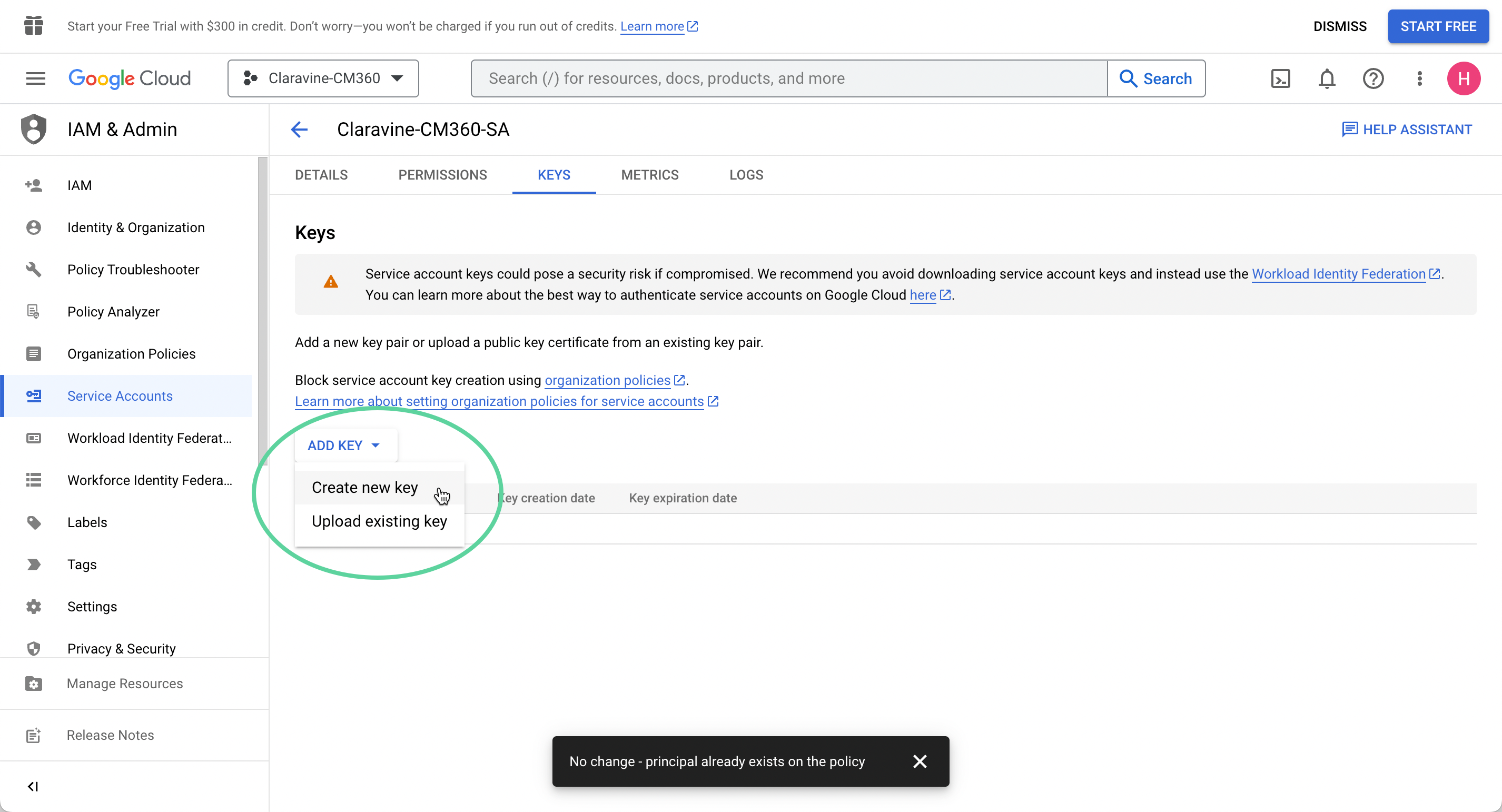The height and width of the screenshot is (812, 1502).
Task: Select Create new key from the menu
Action: click(x=364, y=487)
